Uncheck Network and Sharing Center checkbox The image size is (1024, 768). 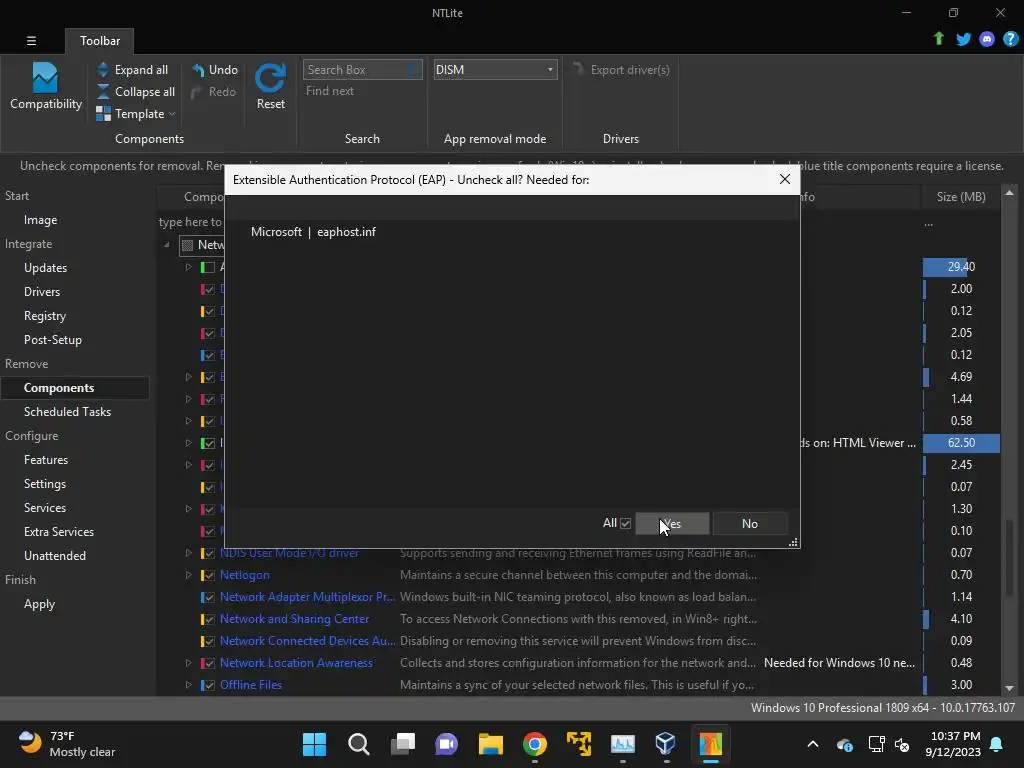(x=208, y=619)
